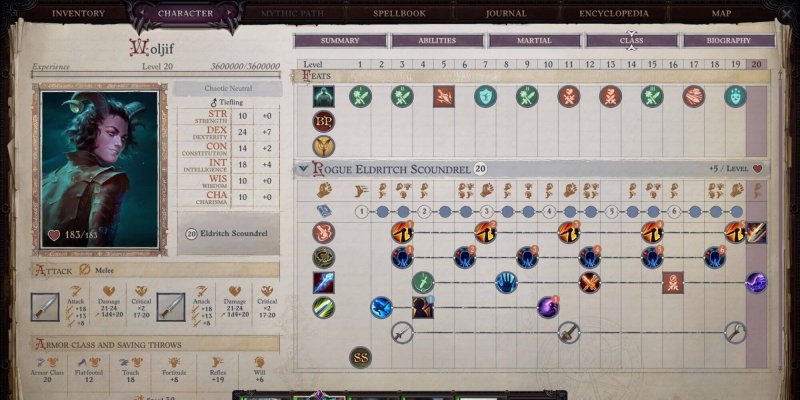This screenshot has height=400, width=800.
Task: Click the level 4 green dagger talent icon
Action: click(x=423, y=282)
